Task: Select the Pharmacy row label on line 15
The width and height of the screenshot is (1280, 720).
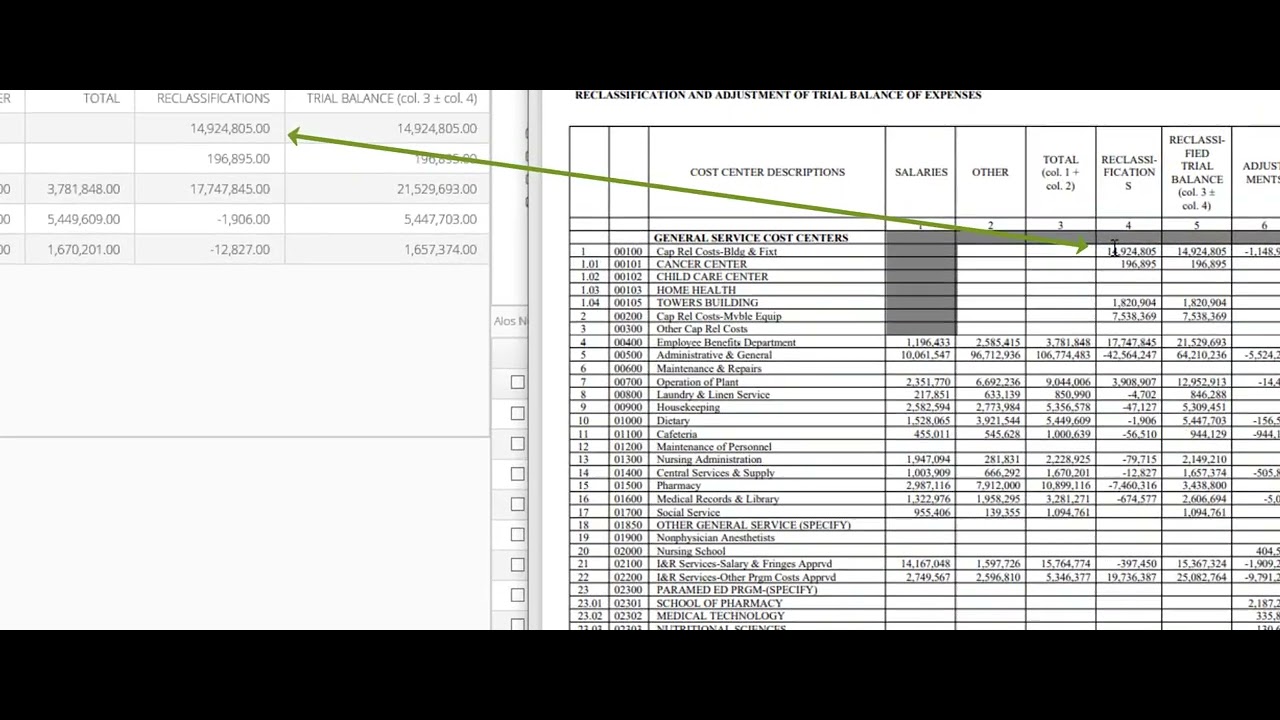Action: (x=678, y=486)
